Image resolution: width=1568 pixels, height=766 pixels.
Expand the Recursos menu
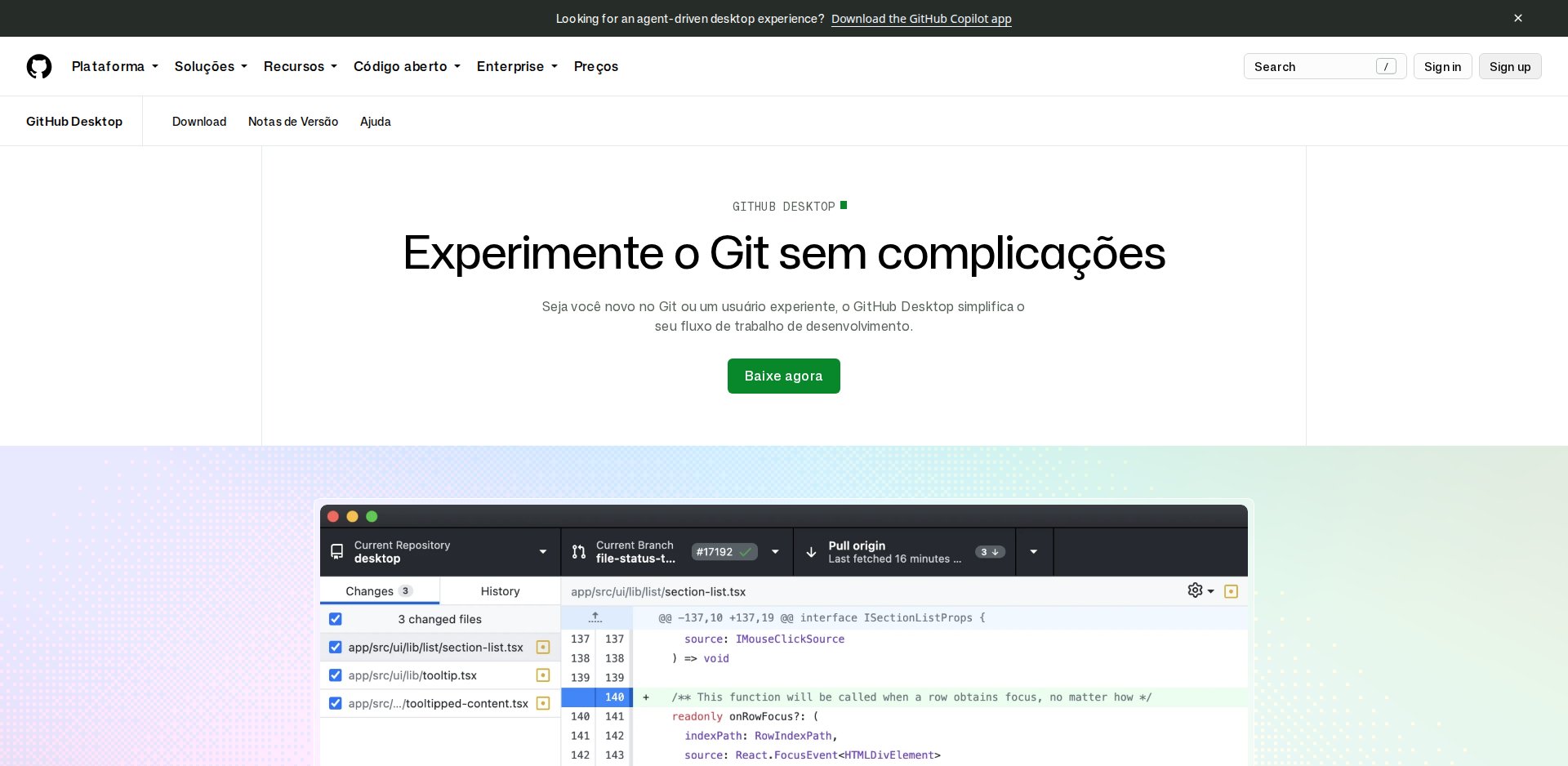coord(301,66)
